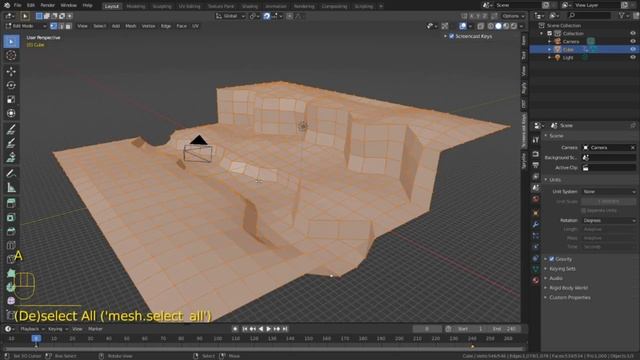Switch to UV Editing workspace tab
Viewport: 640px width, 360px height.
pos(189,7)
